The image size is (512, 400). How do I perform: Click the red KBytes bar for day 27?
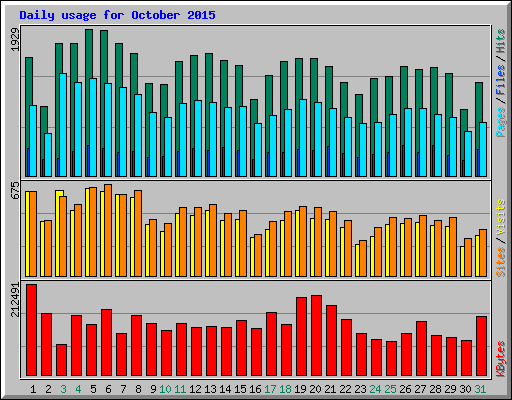tap(422, 348)
